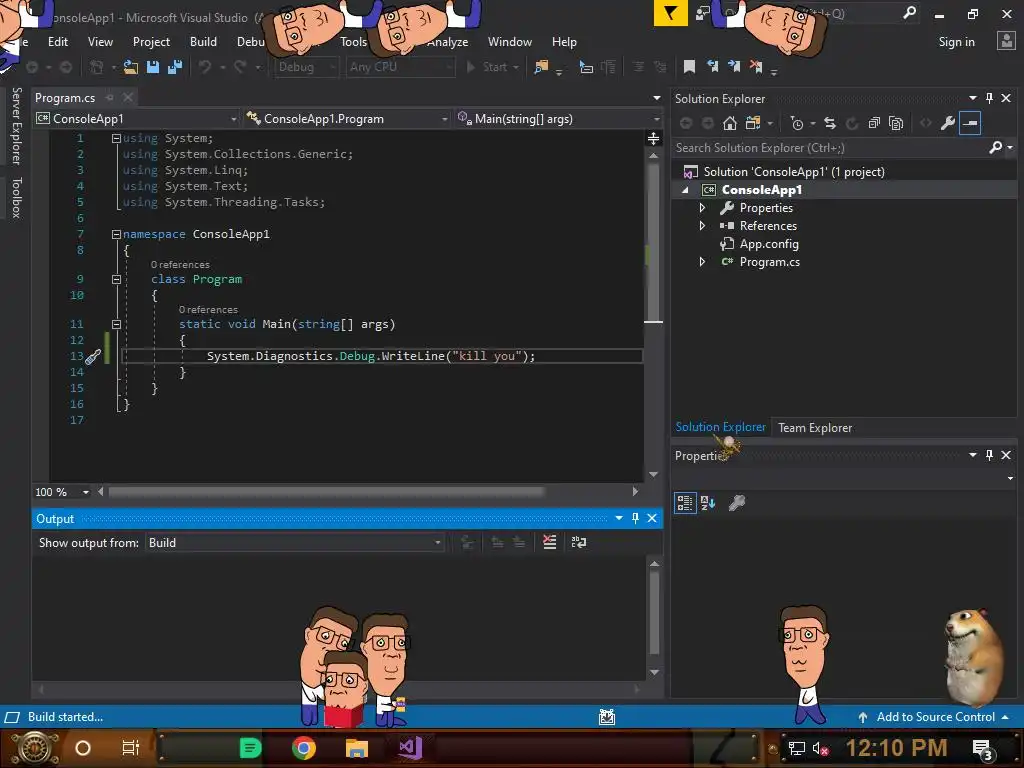Toggle Alphabetical sort in Properties panel
The image size is (1024, 768).
pos(708,503)
